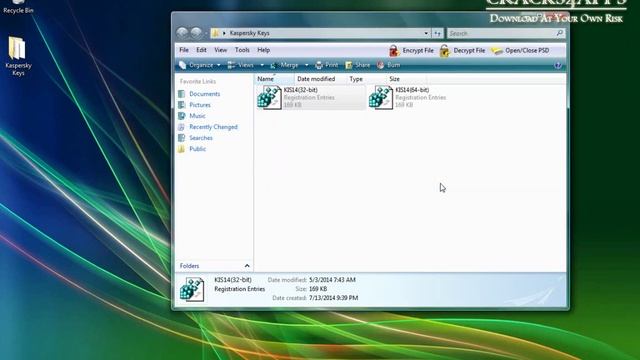
Task: Click the Views toolbar button
Action: [x=241, y=65]
